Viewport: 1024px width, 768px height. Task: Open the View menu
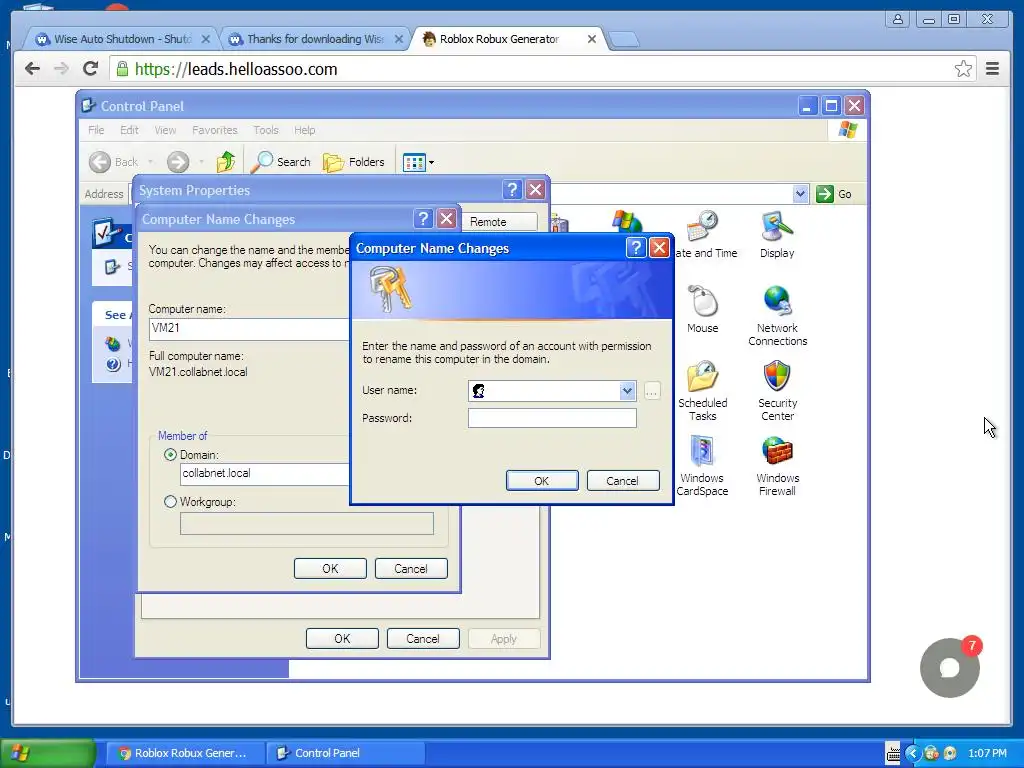pyautogui.click(x=165, y=130)
